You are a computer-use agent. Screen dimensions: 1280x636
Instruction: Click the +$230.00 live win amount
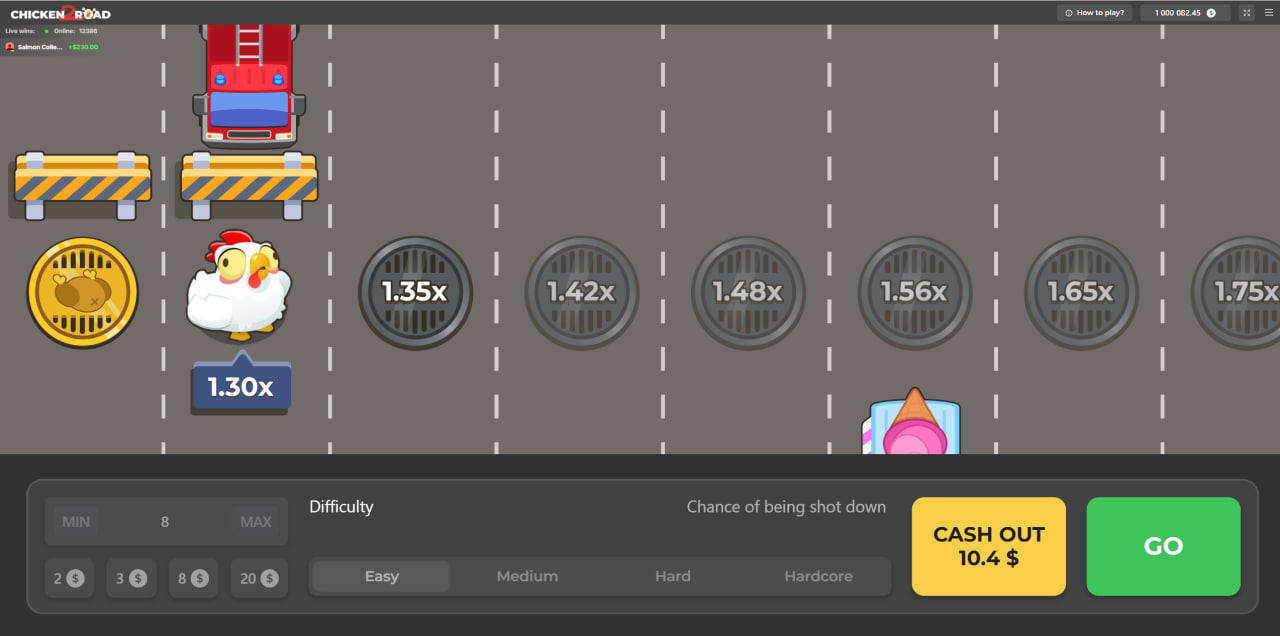point(83,47)
